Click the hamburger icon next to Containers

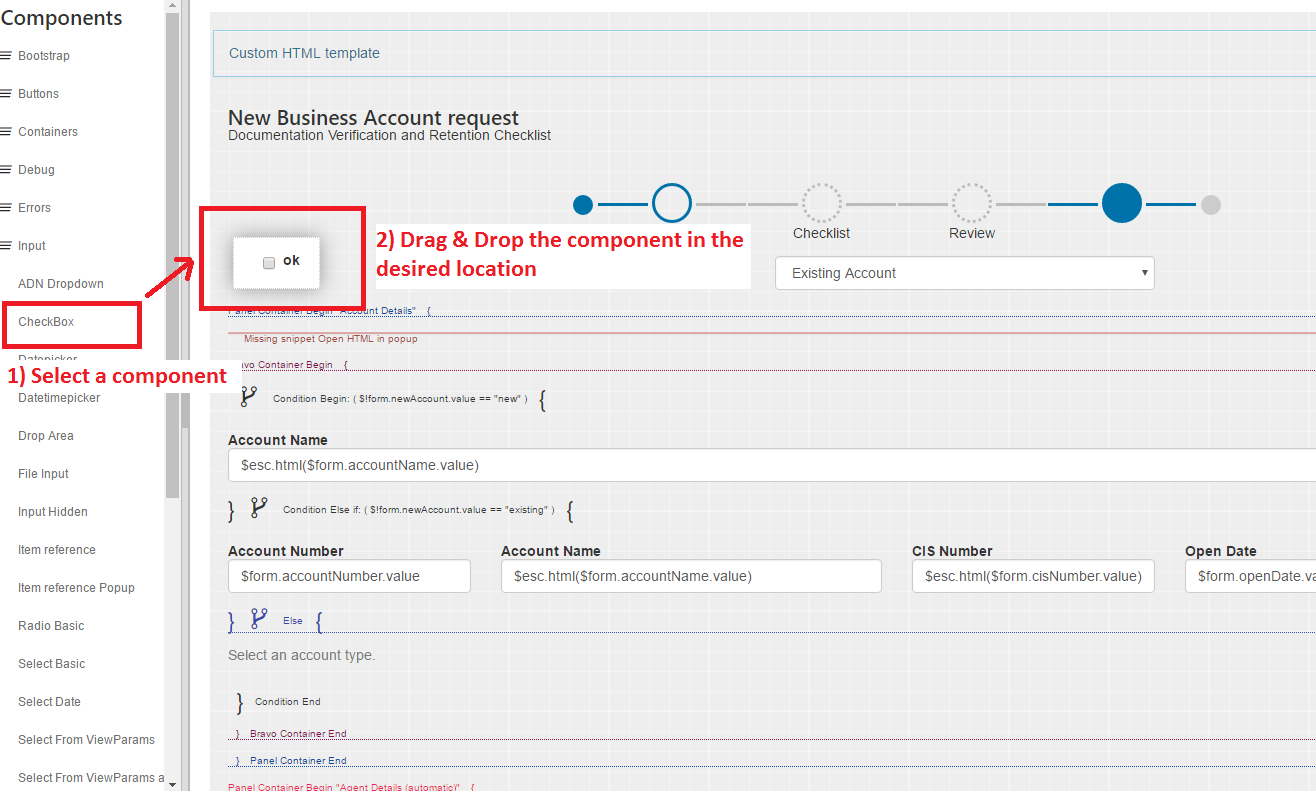click(6, 132)
